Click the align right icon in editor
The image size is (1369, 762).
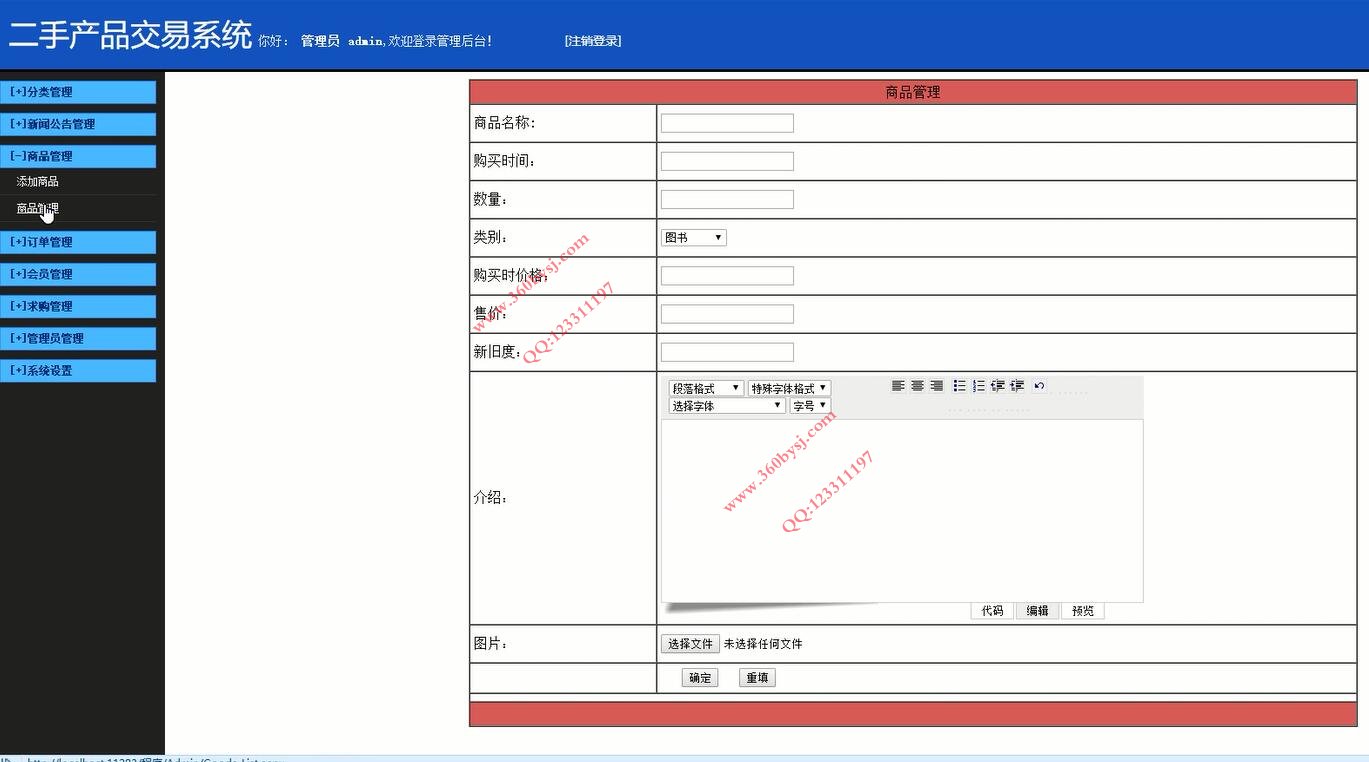[x=936, y=386]
